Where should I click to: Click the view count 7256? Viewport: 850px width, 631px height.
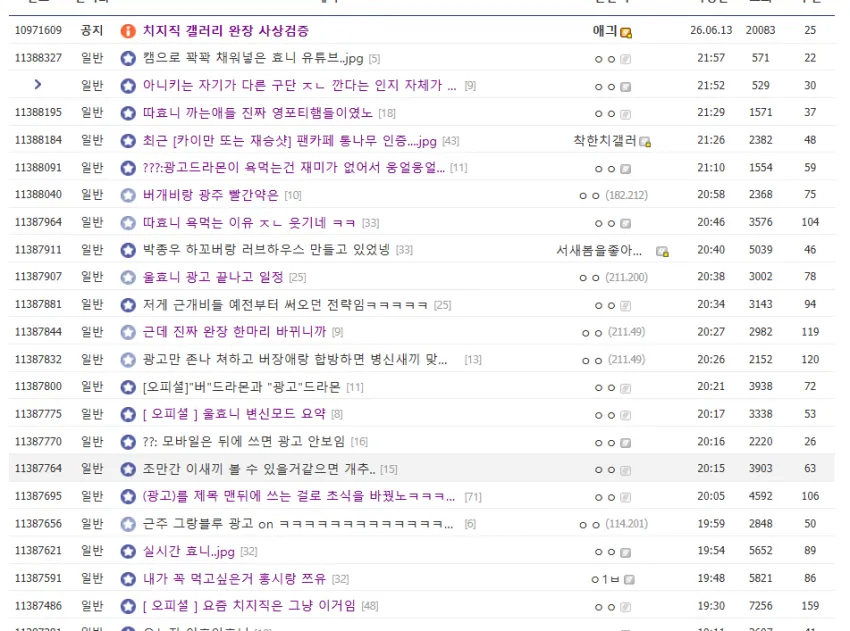761,606
